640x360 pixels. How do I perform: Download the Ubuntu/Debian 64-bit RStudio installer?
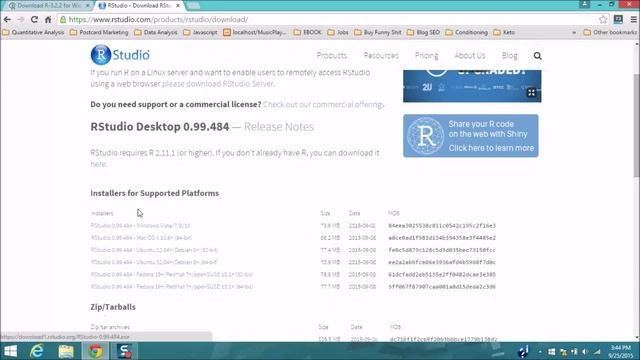click(x=154, y=262)
